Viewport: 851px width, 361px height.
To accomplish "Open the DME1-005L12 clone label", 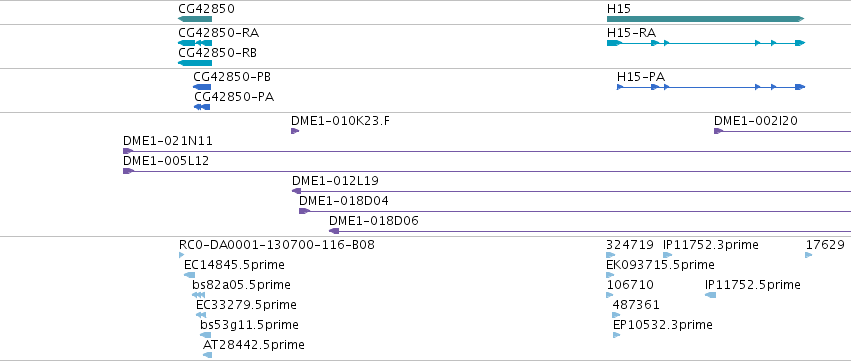I will [166, 161].
